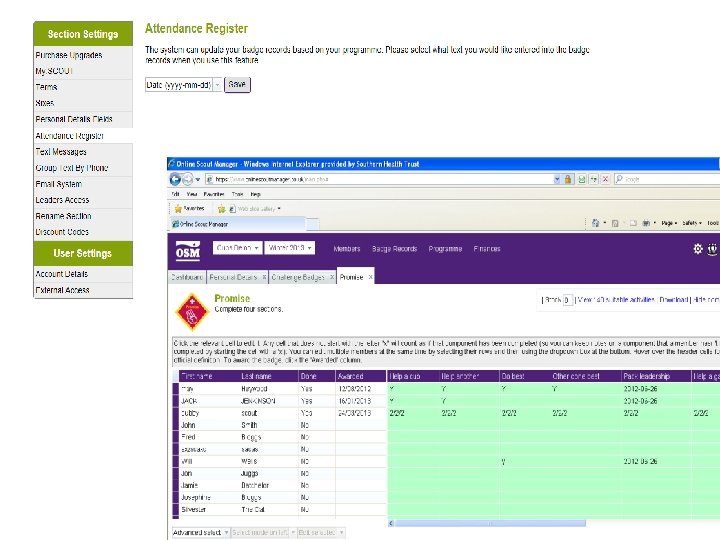The height and width of the screenshot is (540, 720).
Task: Click the stock number input field
Action: 568,300
